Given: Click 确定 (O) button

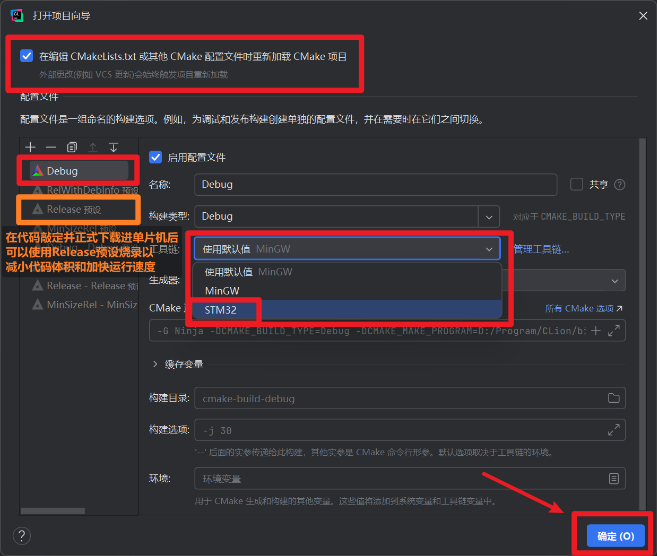Looking at the screenshot, I should click(615, 535).
